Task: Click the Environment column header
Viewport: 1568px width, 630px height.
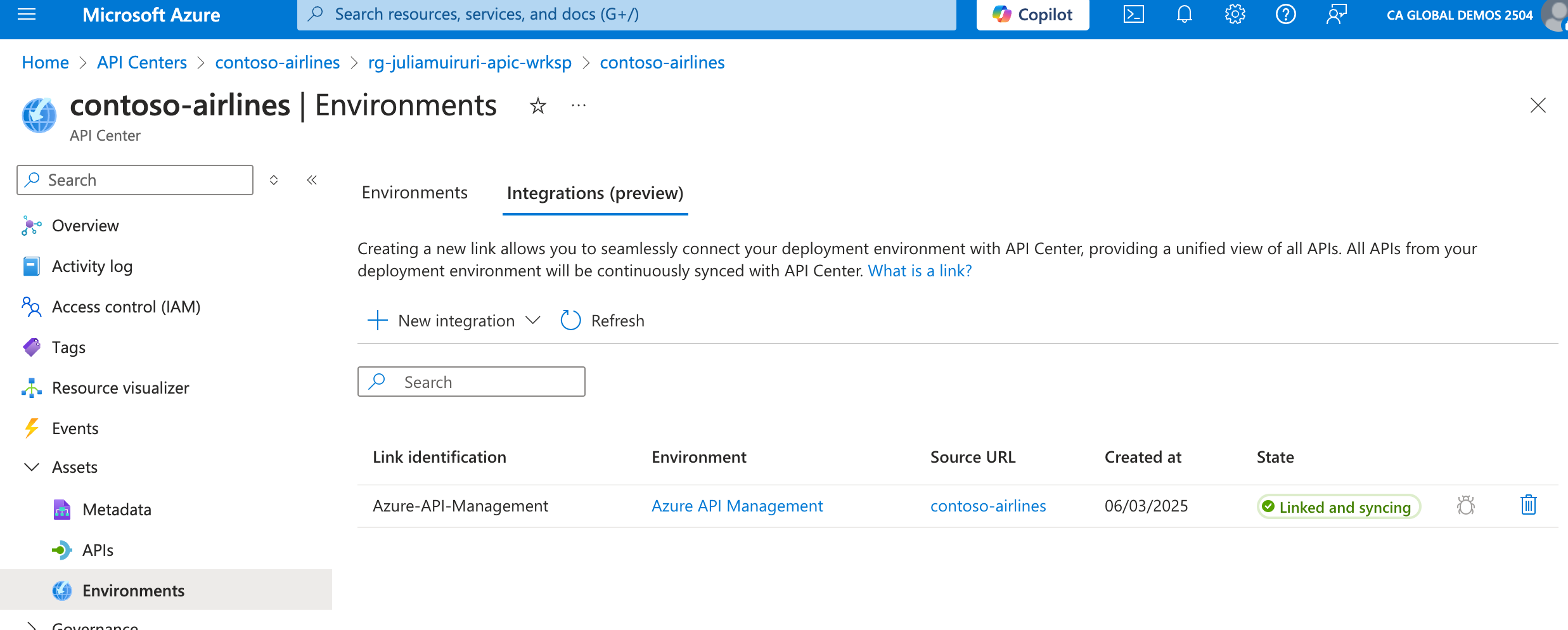Action: 698,457
